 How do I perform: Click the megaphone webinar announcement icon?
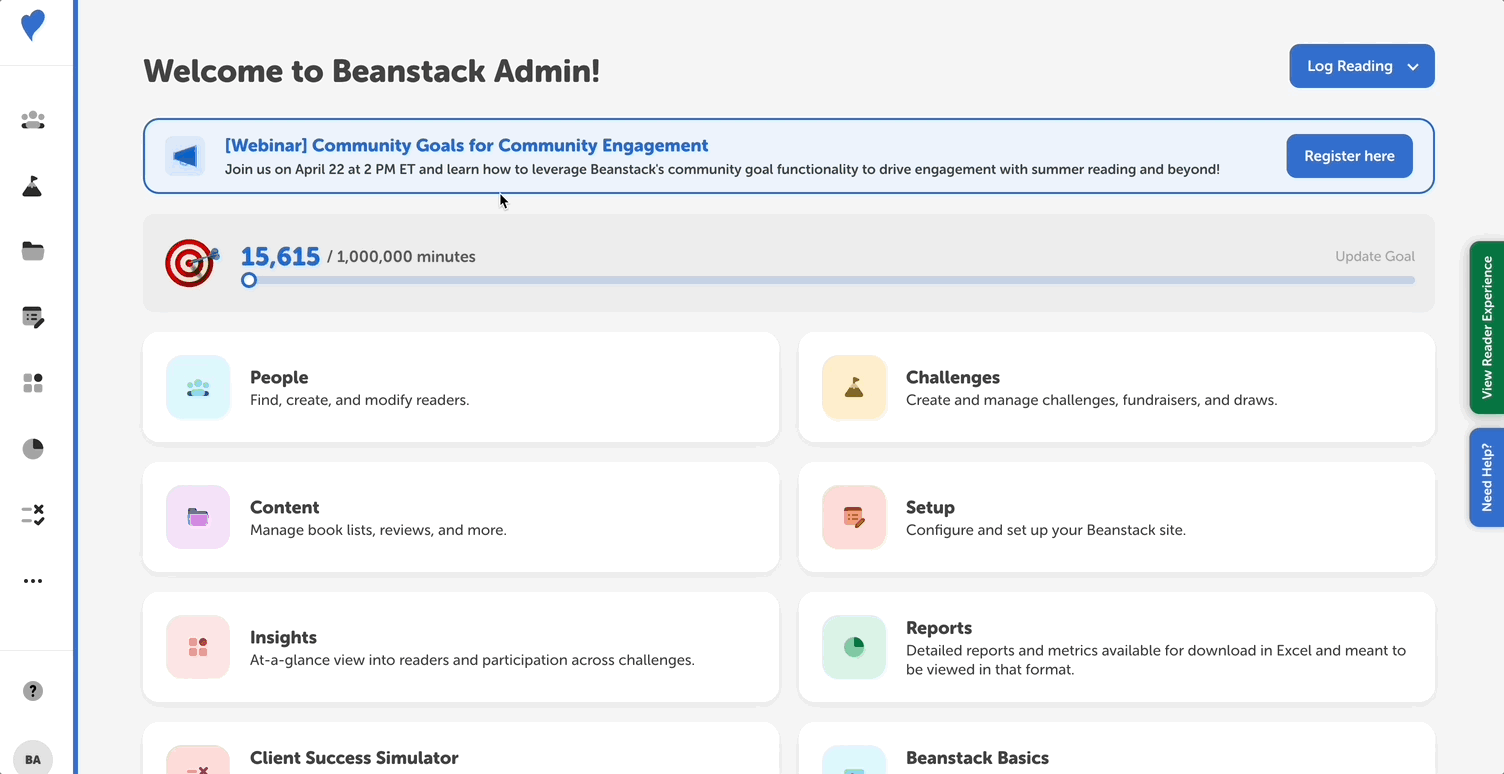click(185, 156)
